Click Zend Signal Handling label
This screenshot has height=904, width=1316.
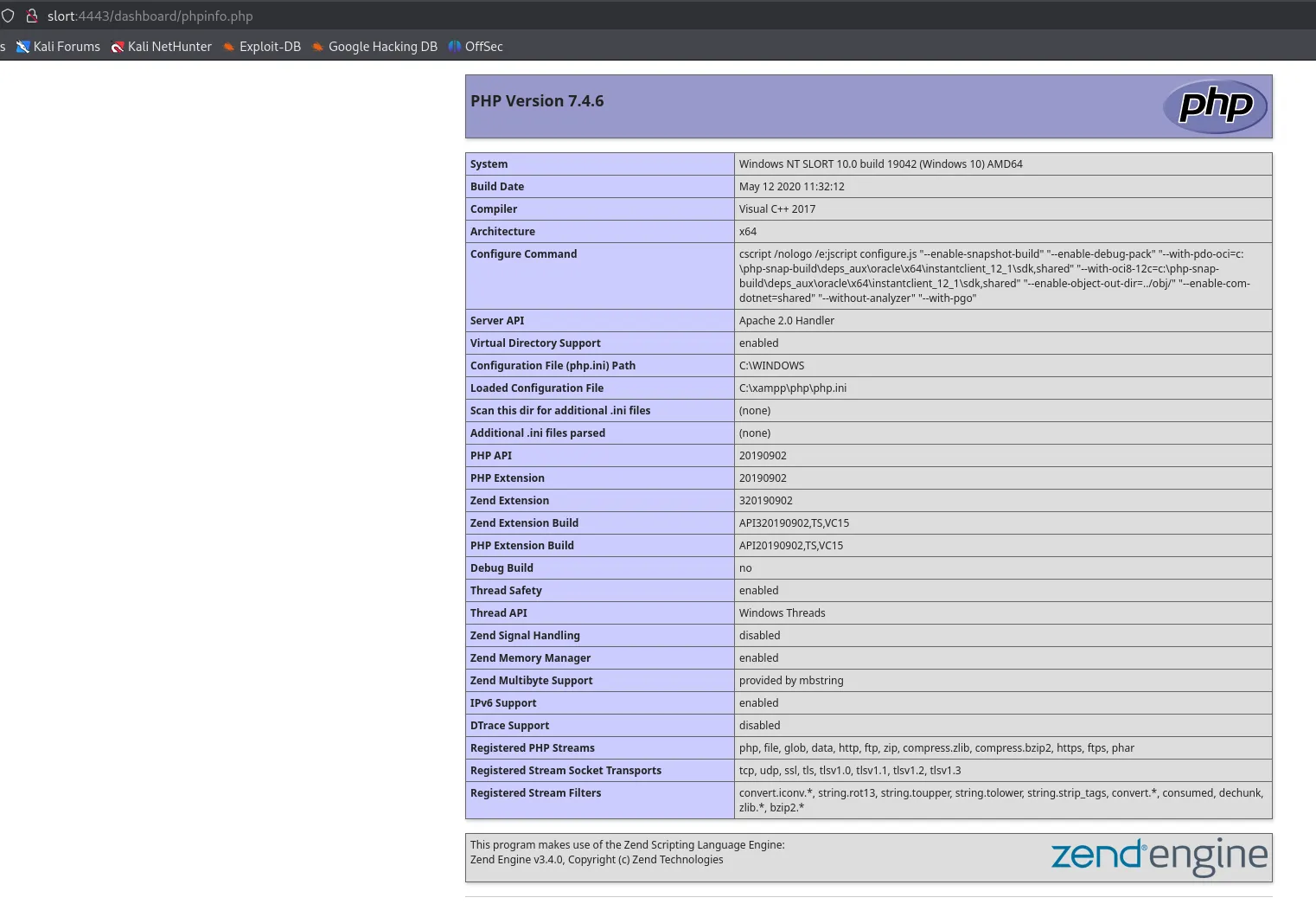(525, 636)
